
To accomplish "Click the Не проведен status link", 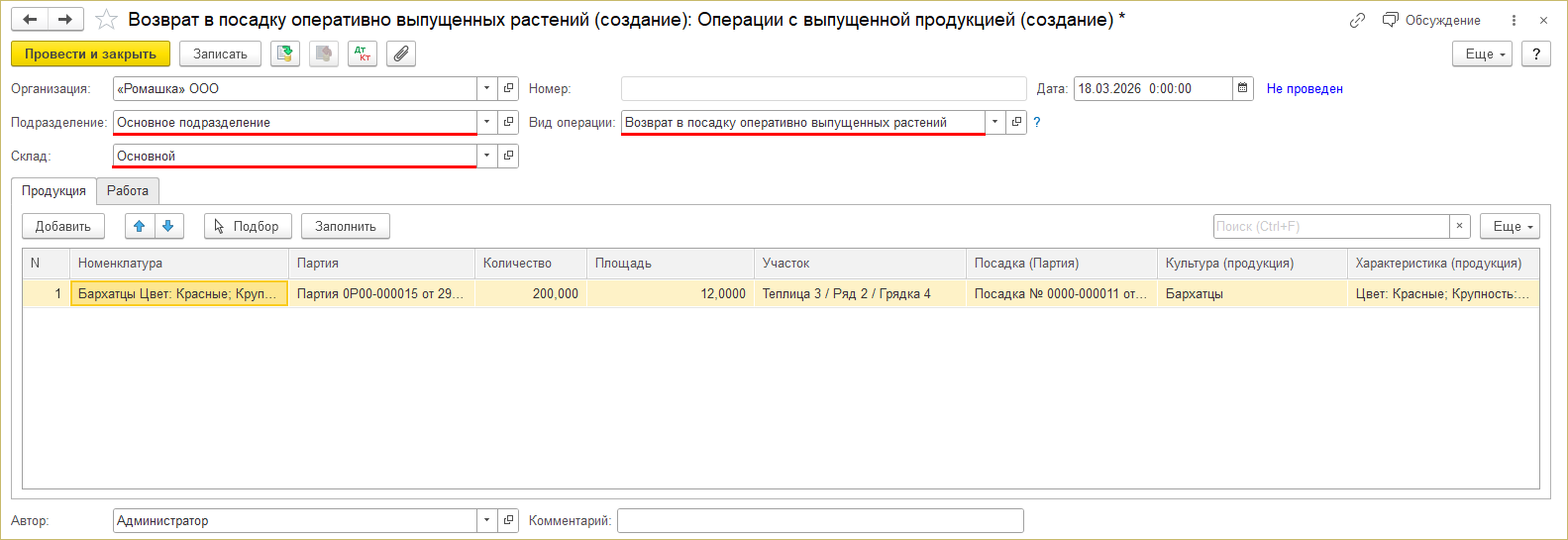I will [1305, 88].
